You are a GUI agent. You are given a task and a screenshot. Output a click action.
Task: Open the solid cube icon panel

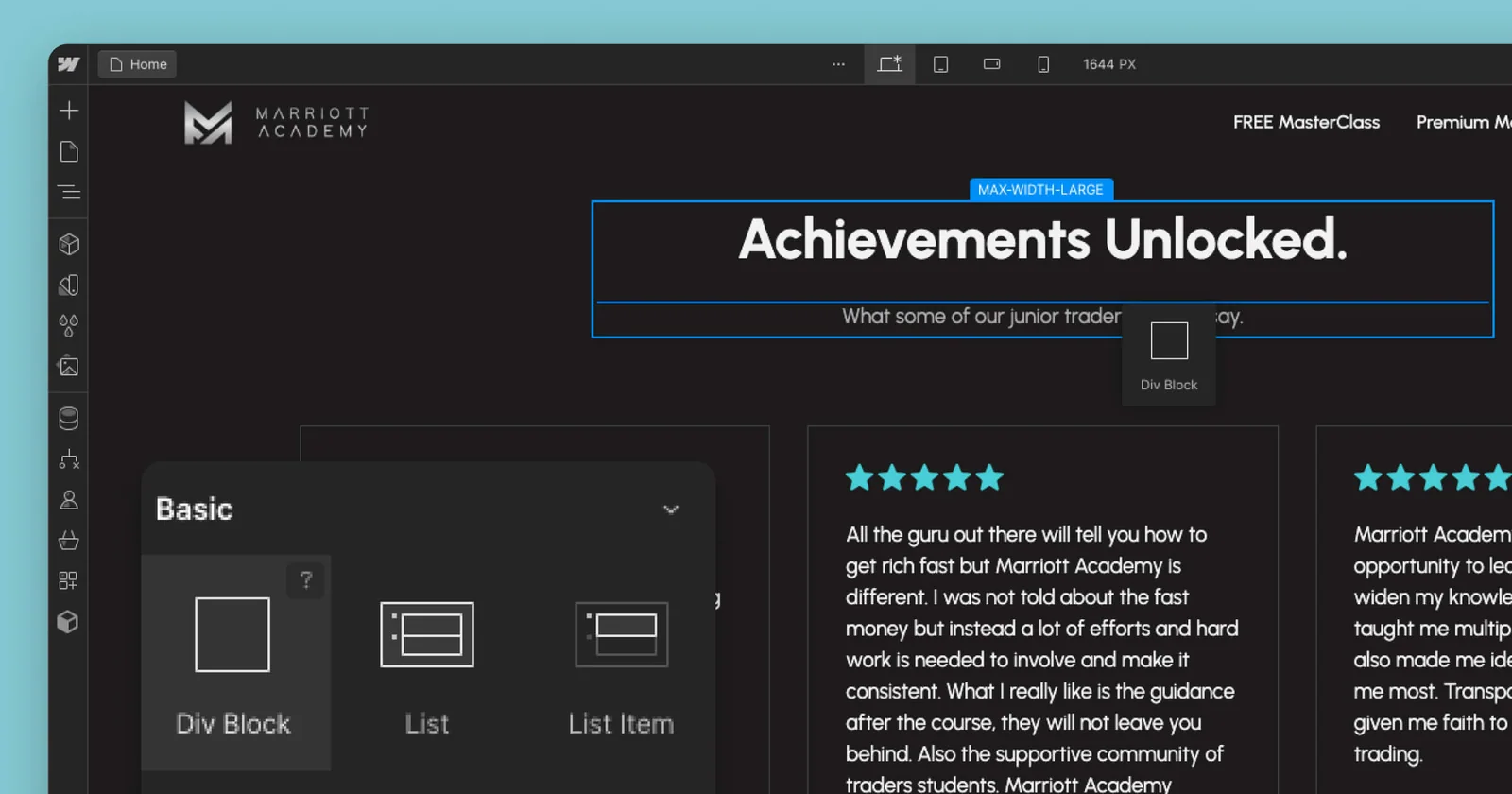(68, 621)
